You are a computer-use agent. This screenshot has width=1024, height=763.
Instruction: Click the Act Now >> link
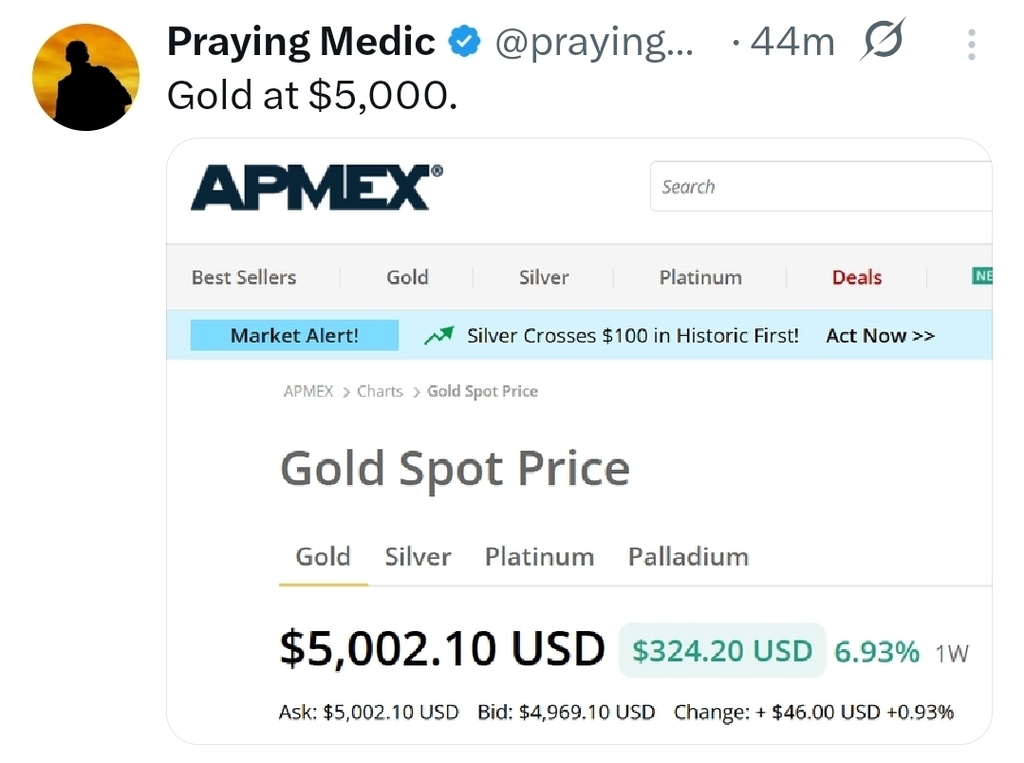point(880,336)
